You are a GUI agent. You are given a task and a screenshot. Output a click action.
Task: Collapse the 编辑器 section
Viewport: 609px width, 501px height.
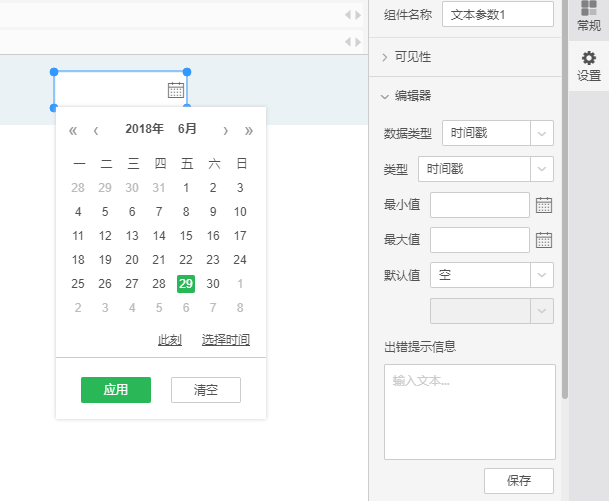click(406, 96)
